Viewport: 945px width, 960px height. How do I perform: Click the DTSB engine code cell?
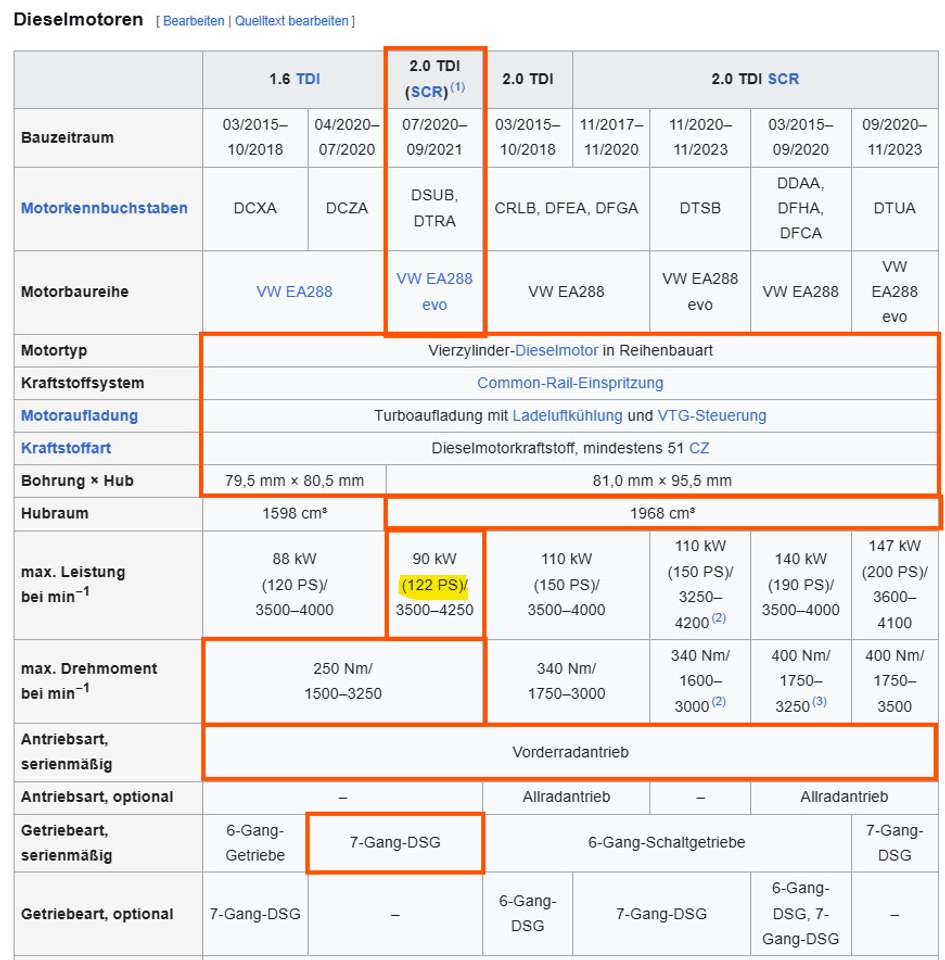[x=700, y=208]
